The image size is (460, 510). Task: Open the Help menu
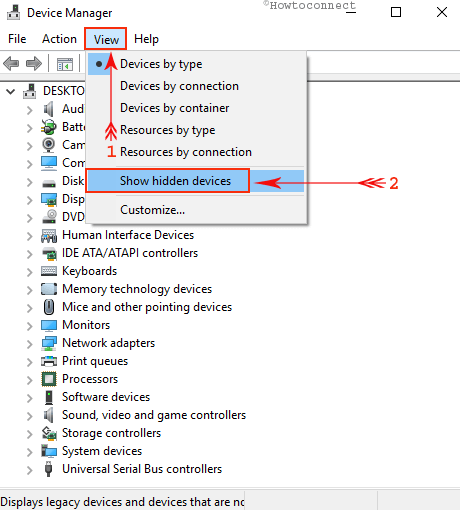click(x=146, y=39)
